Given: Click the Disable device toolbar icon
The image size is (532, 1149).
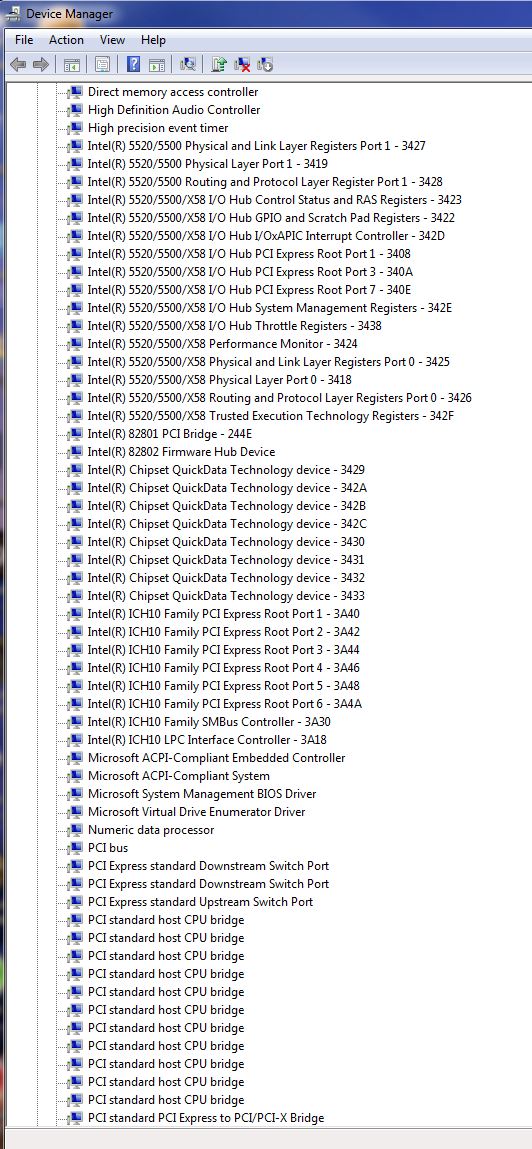Looking at the screenshot, I should [x=265, y=64].
